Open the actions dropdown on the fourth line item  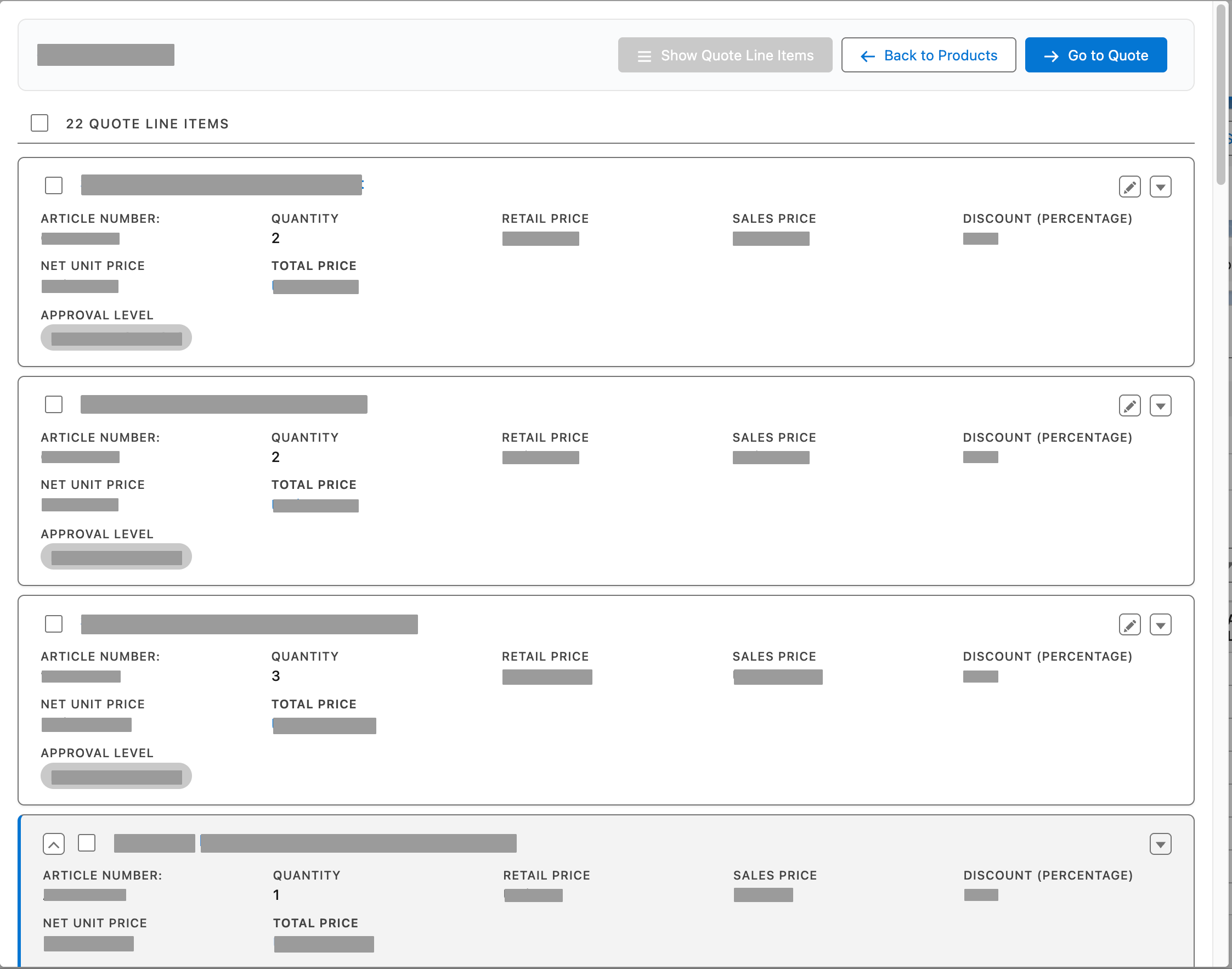coord(1161,843)
